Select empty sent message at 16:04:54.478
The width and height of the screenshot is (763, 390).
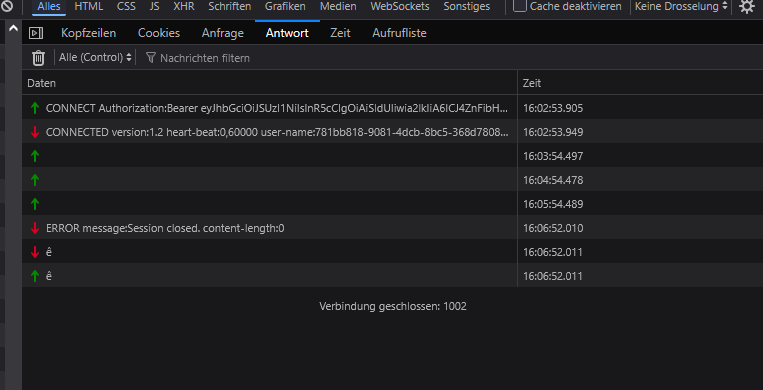(x=392, y=180)
